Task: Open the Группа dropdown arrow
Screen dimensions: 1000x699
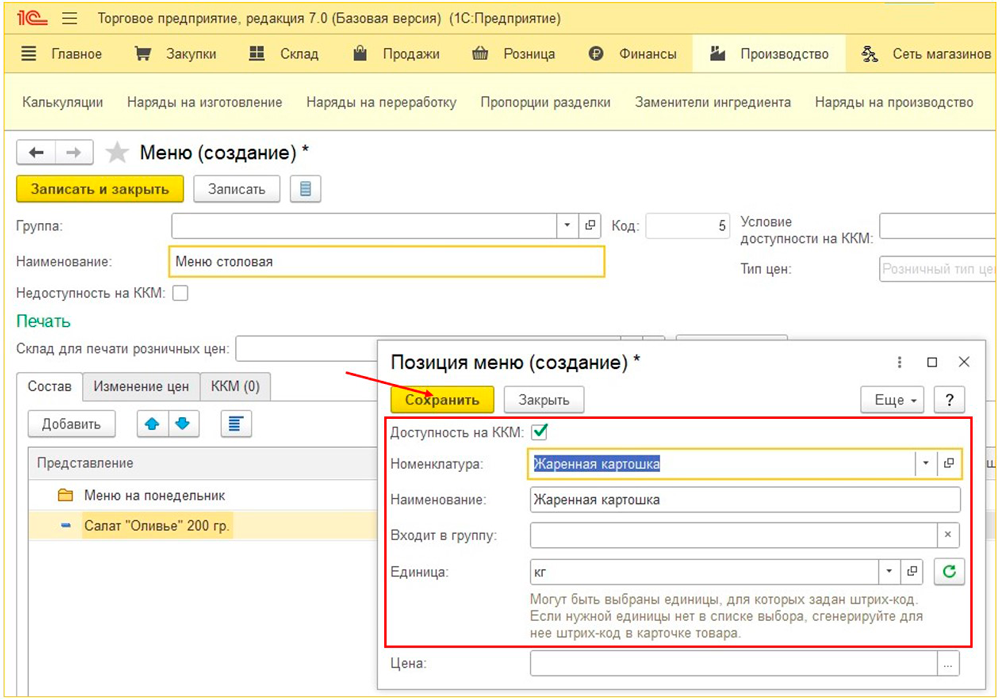Action: pyautogui.click(x=567, y=226)
